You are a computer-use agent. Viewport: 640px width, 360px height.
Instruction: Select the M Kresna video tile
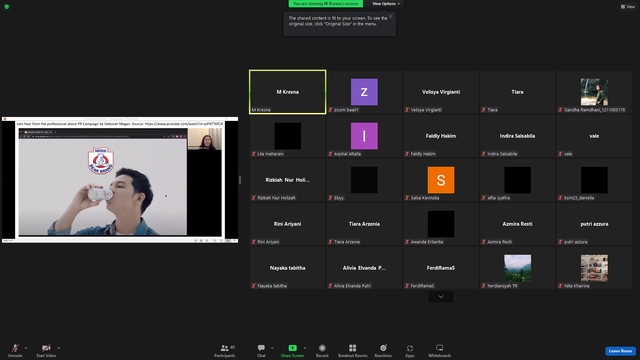pyautogui.click(x=288, y=92)
